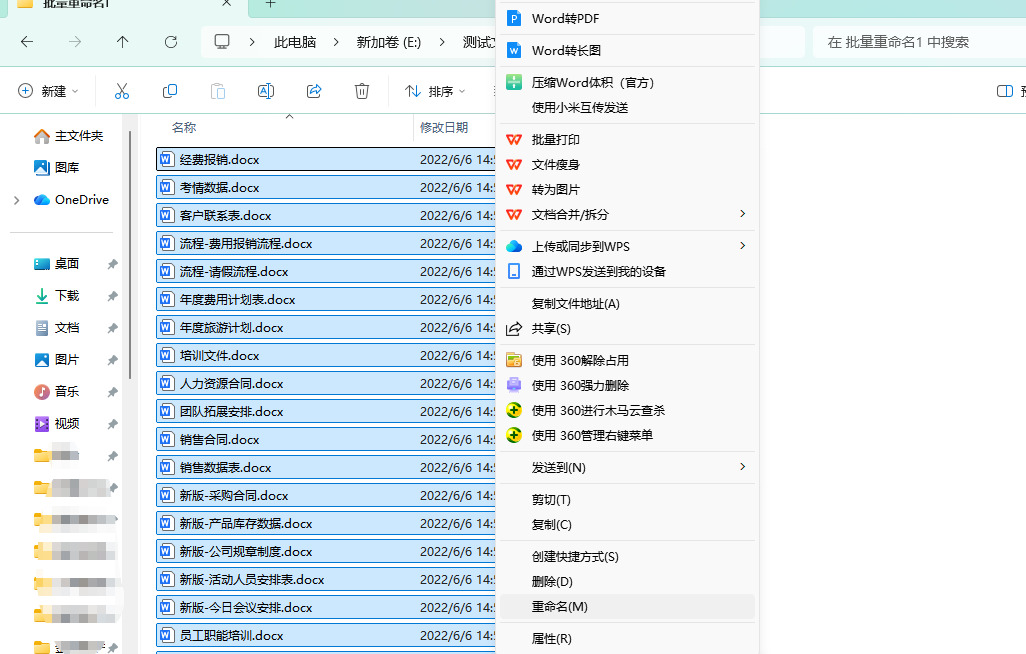Image resolution: width=1026 pixels, height=654 pixels.
Task: Go up one folder level
Action: pos(122,42)
